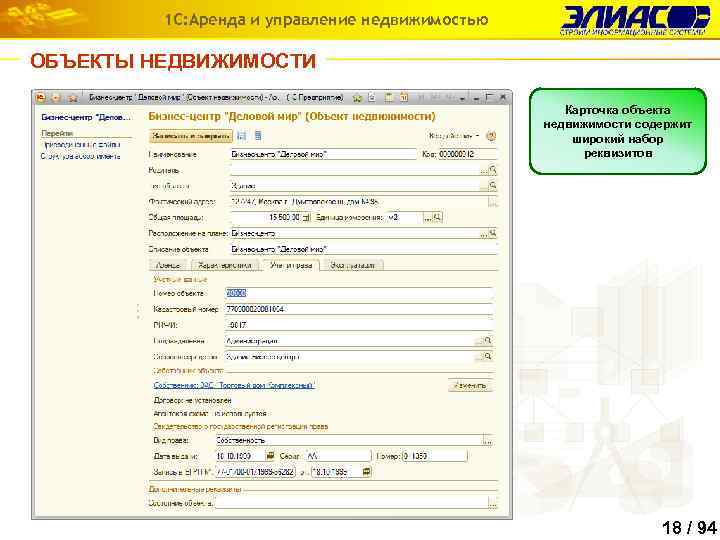Click the Фактический адрес field
The width and height of the screenshot is (720, 540).
(359, 202)
